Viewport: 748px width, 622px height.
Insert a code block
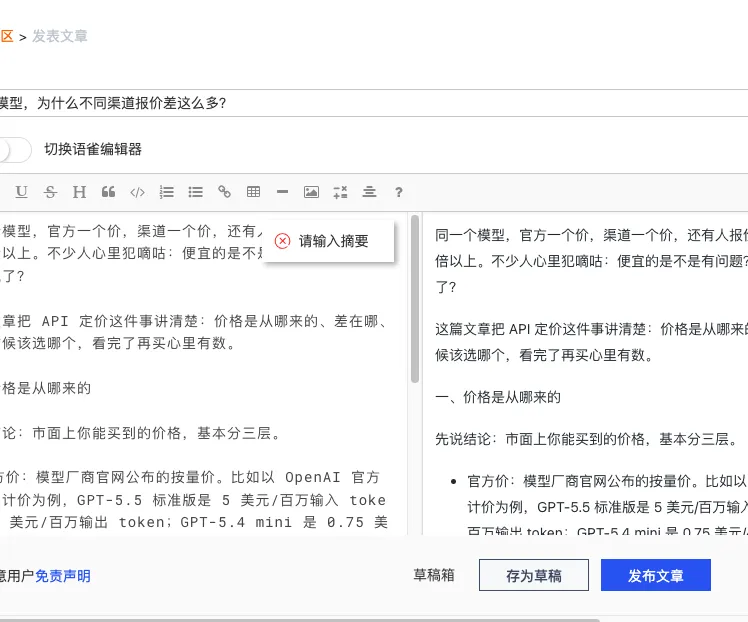point(137,192)
